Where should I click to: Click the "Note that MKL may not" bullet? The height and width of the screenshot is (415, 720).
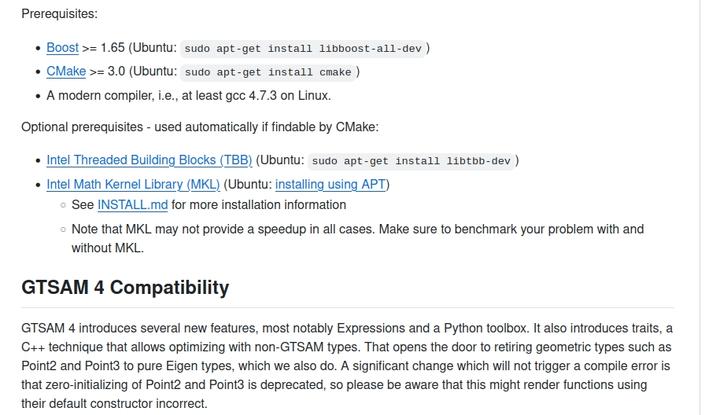pos(357,229)
